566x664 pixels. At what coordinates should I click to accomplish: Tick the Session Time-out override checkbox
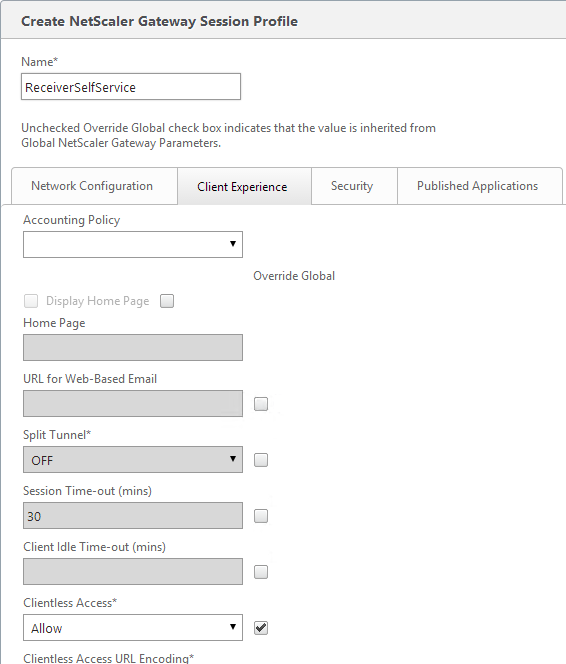[x=261, y=516]
